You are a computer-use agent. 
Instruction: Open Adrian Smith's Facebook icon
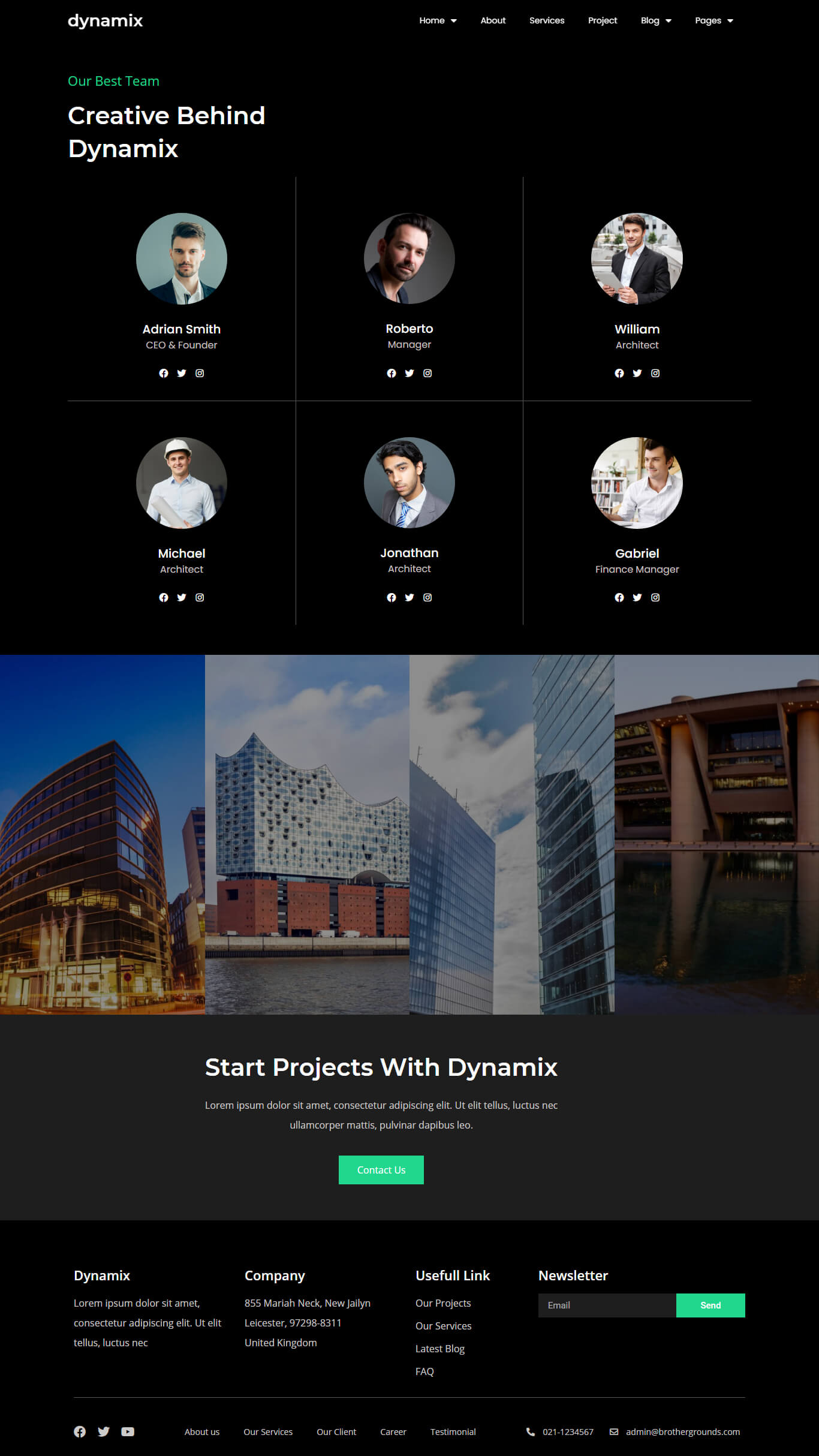coord(164,373)
